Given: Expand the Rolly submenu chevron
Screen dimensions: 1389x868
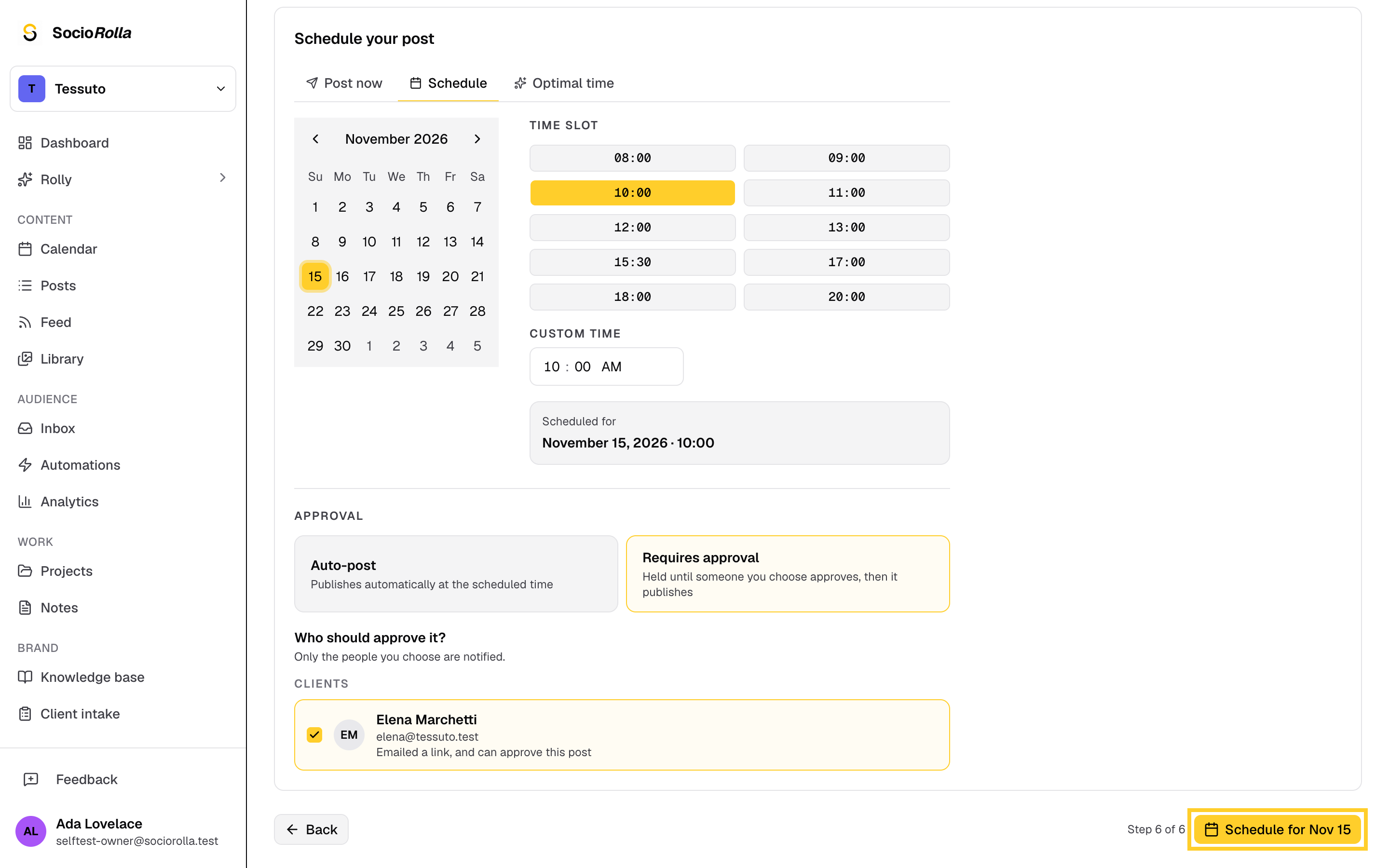Looking at the screenshot, I should pyautogui.click(x=223, y=178).
